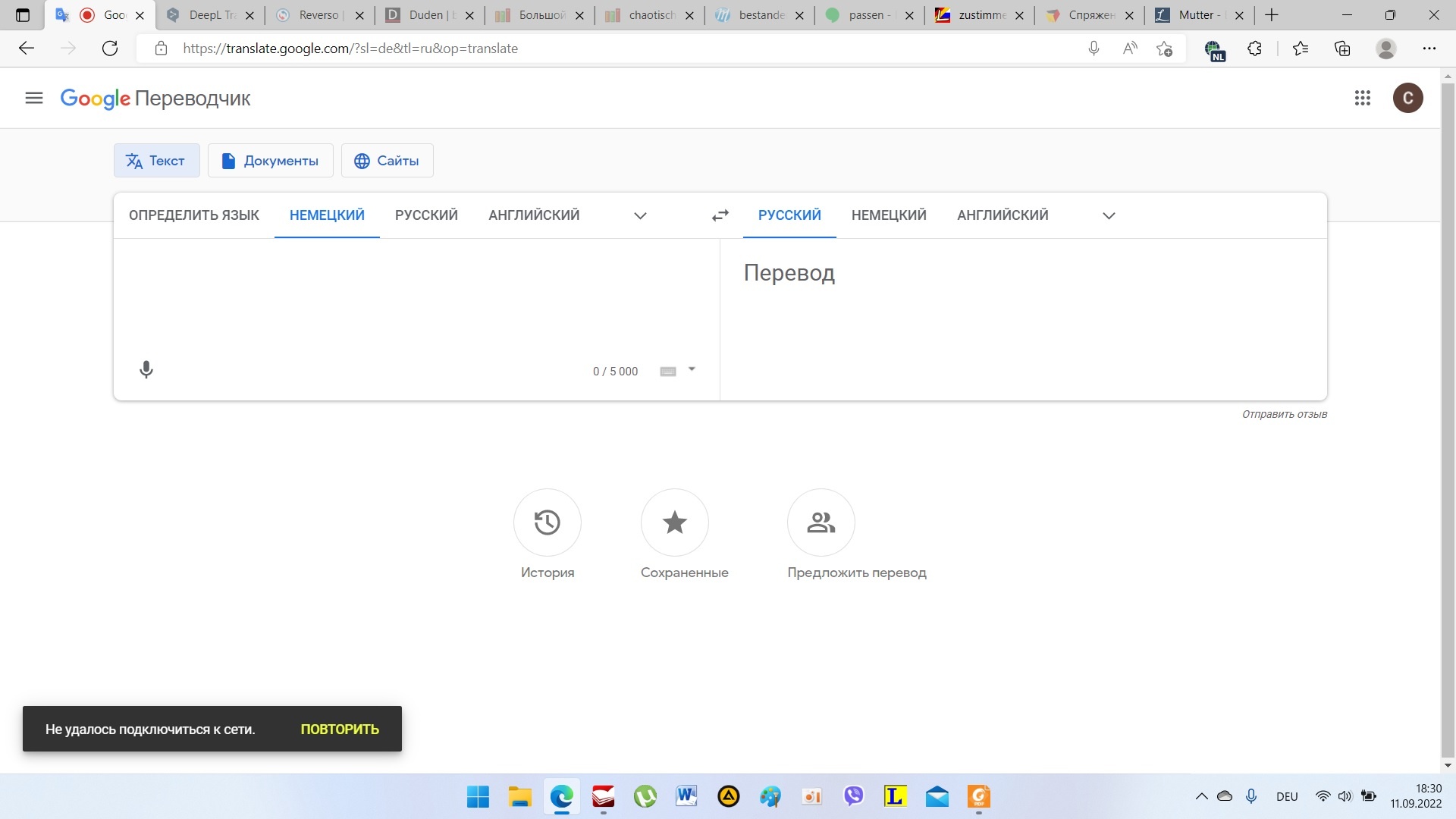Open Favorites list icon
Image resolution: width=1456 pixels, height=819 pixels.
(1301, 49)
